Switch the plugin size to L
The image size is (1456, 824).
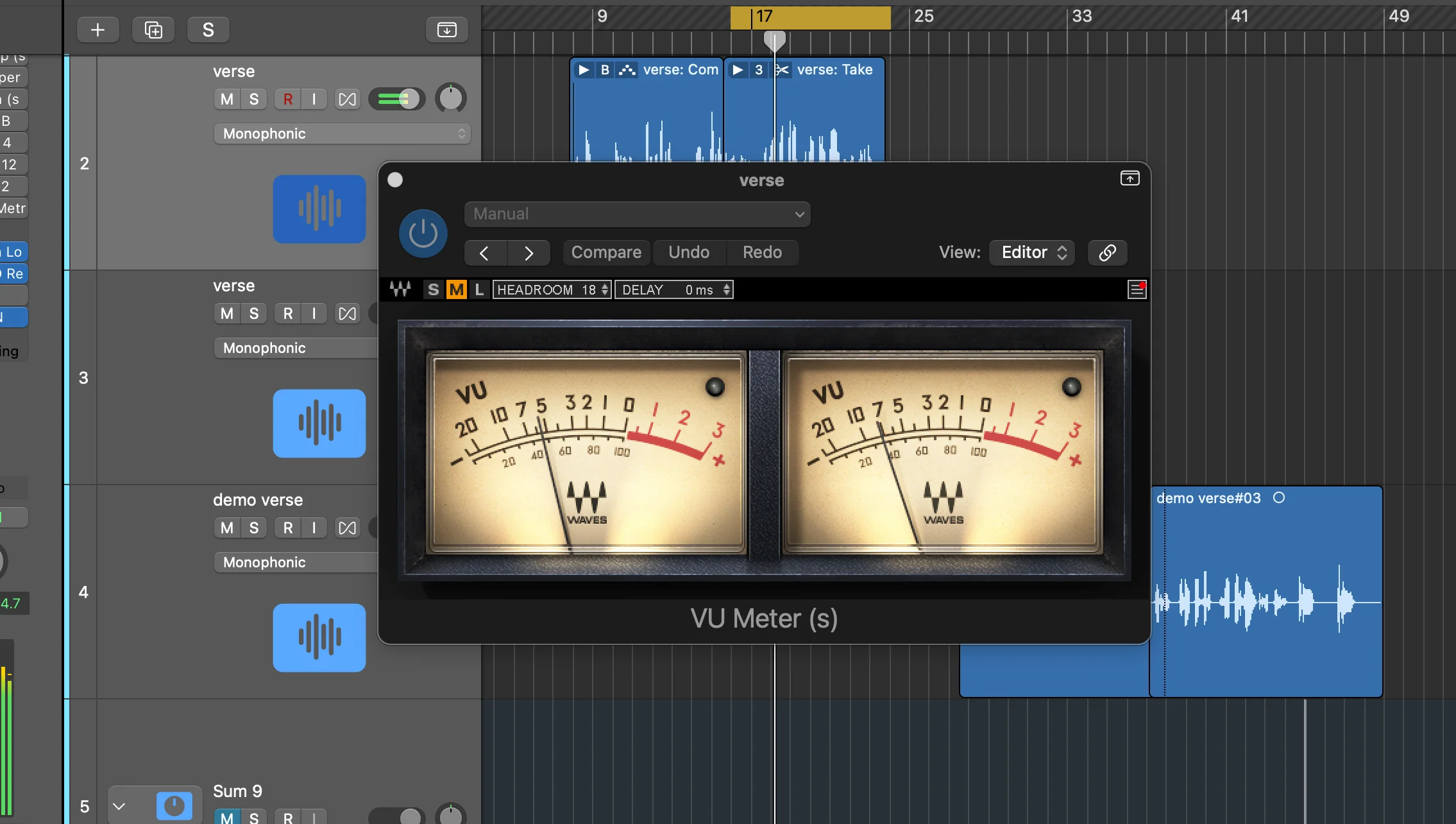(x=479, y=289)
